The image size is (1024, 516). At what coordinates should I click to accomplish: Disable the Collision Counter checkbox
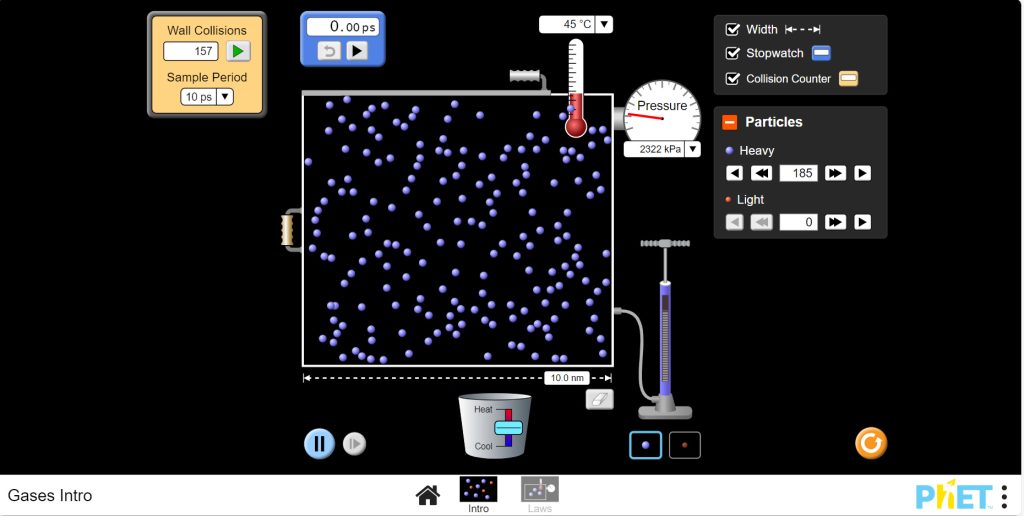coord(733,79)
